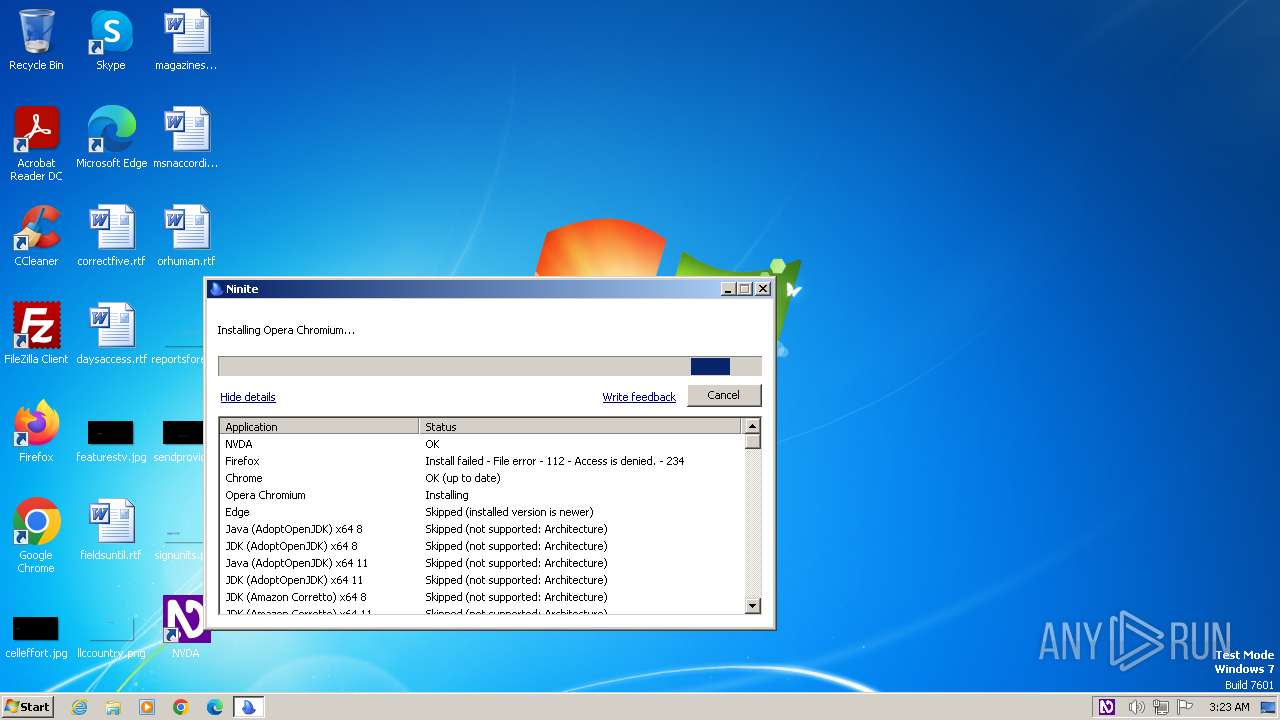Open the daysaccess.rtf file icon
The height and width of the screenshot is (720, 1280).
(111, 333)
